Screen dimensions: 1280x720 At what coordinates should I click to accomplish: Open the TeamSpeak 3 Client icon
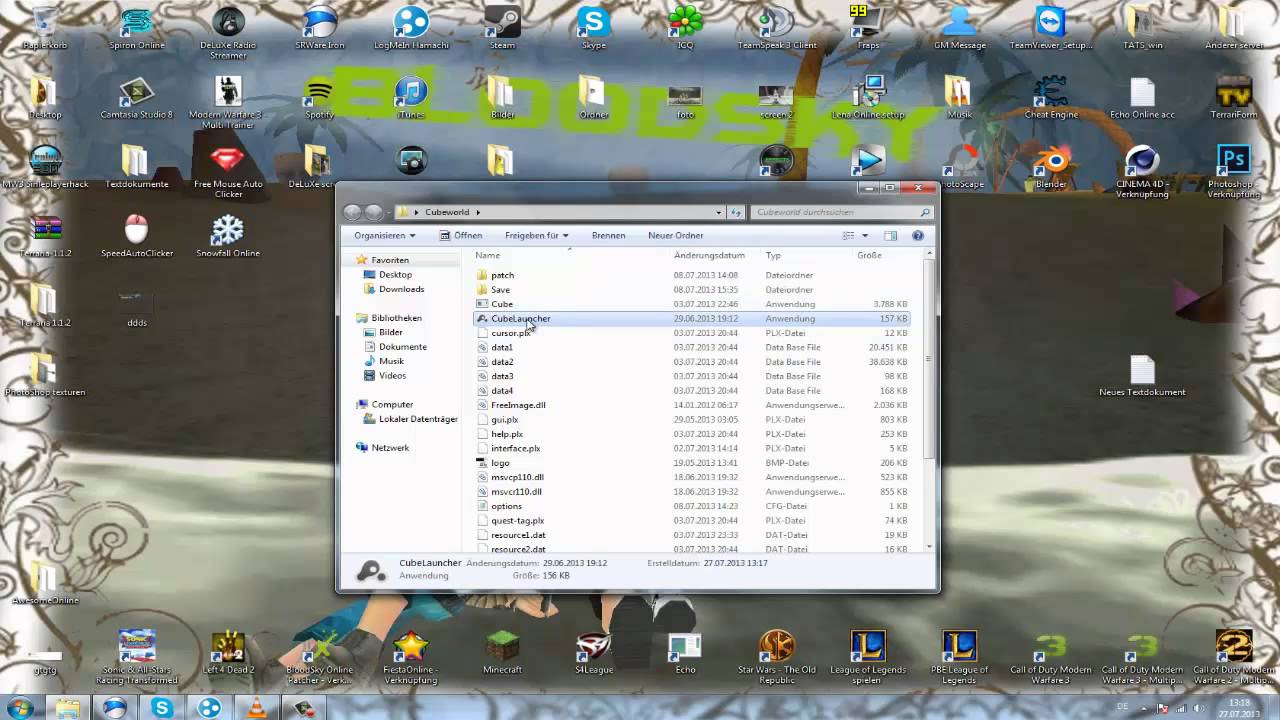(776, 23)
